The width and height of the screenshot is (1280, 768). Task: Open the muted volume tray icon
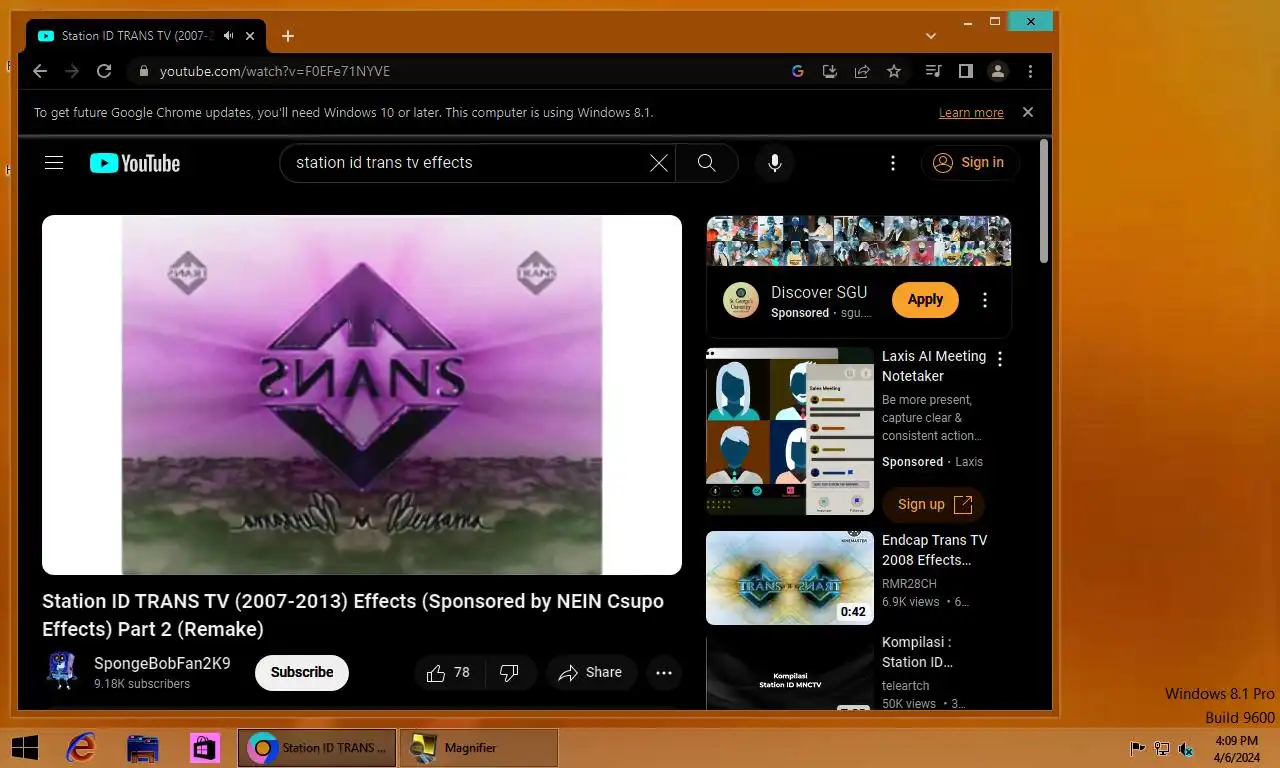coord(1186,748)
